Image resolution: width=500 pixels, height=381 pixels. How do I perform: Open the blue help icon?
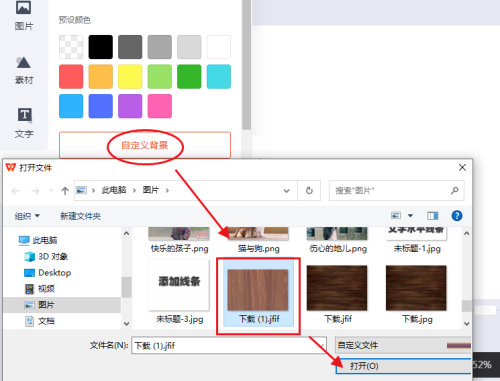click(457, 216)
